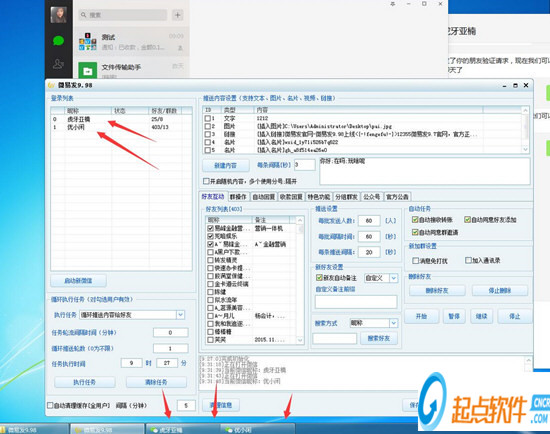Image resolution: width=550 pixels, height=434 pixels.
Task: Open the 自定义 remark dropdown
Action: (394, 278)
